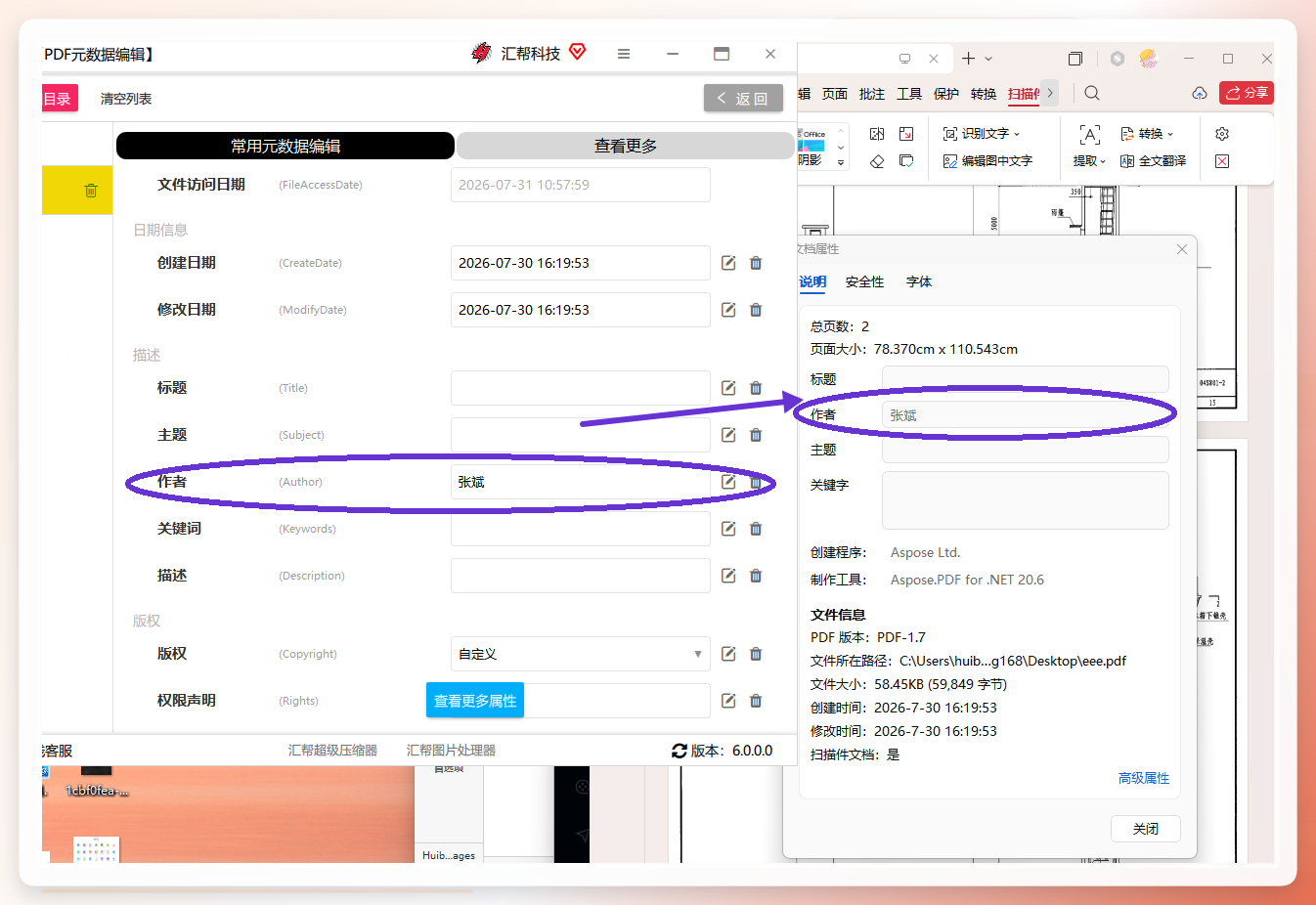Click the 关键字 box in document properties
Screen dimensions: 1316x905
1026,500
